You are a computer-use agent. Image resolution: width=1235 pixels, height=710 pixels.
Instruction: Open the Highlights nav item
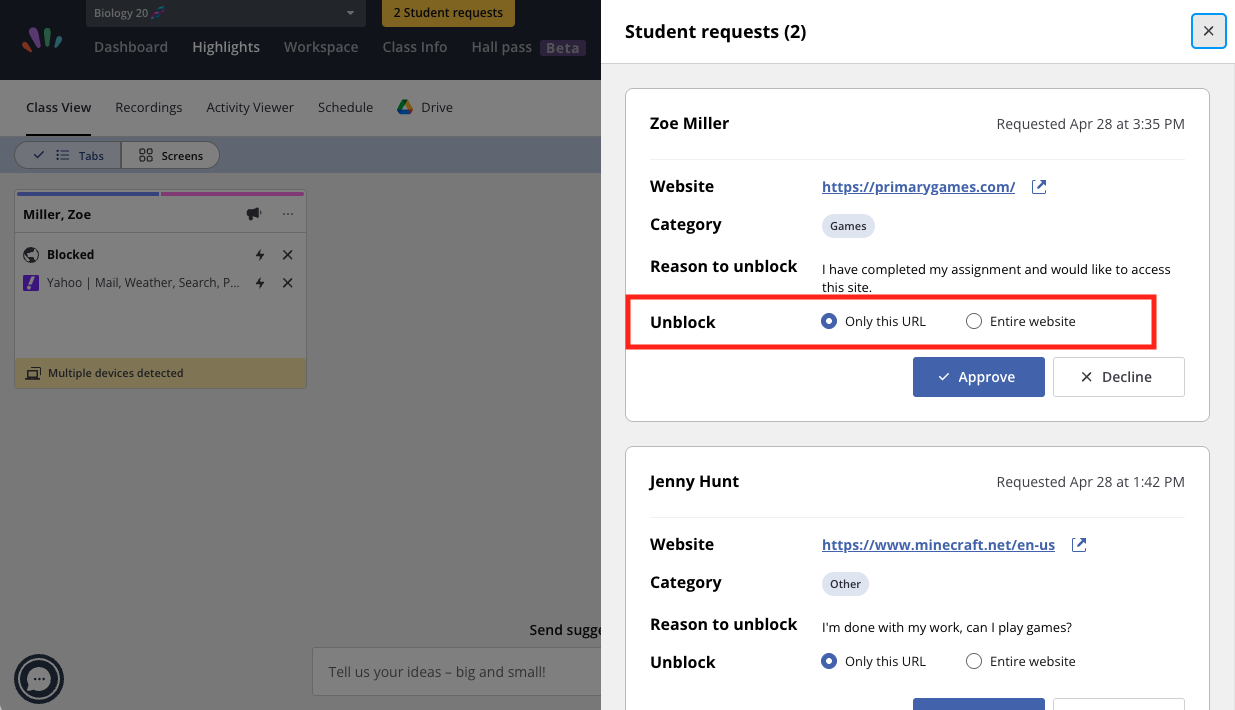226,47
